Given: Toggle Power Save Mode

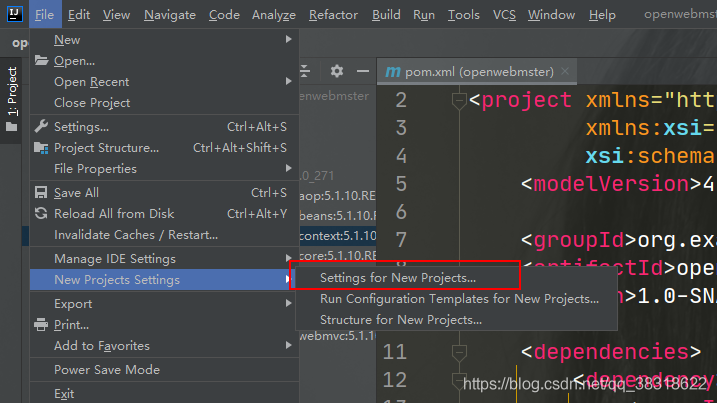Looking at the screenshot, I should [165, 370].
